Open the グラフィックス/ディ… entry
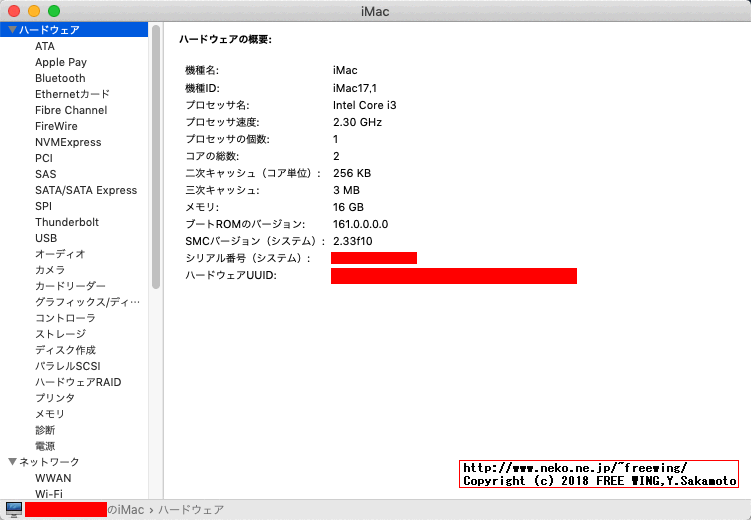 click(87, 302)
